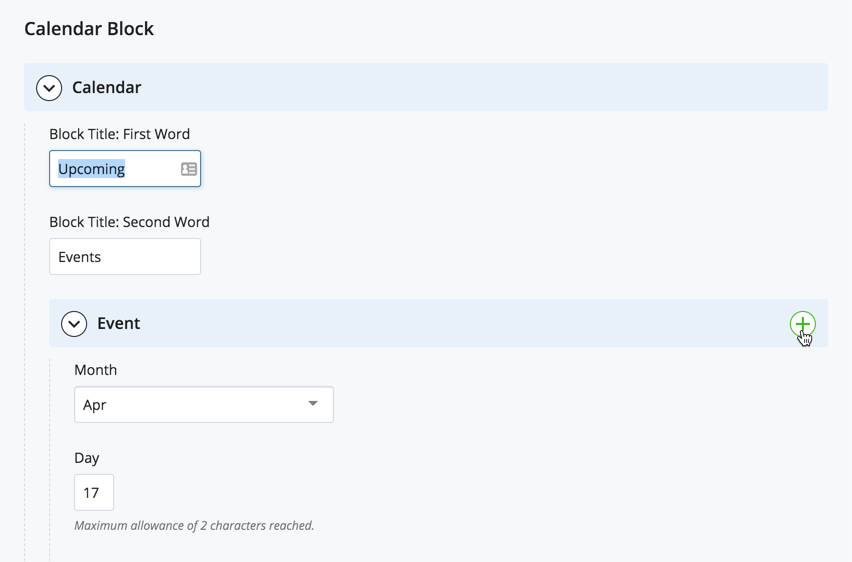The height and width of the screenshot is (562, 852).
Task: Click the Second Word field containing Events
Action: (x=125, y=257)
